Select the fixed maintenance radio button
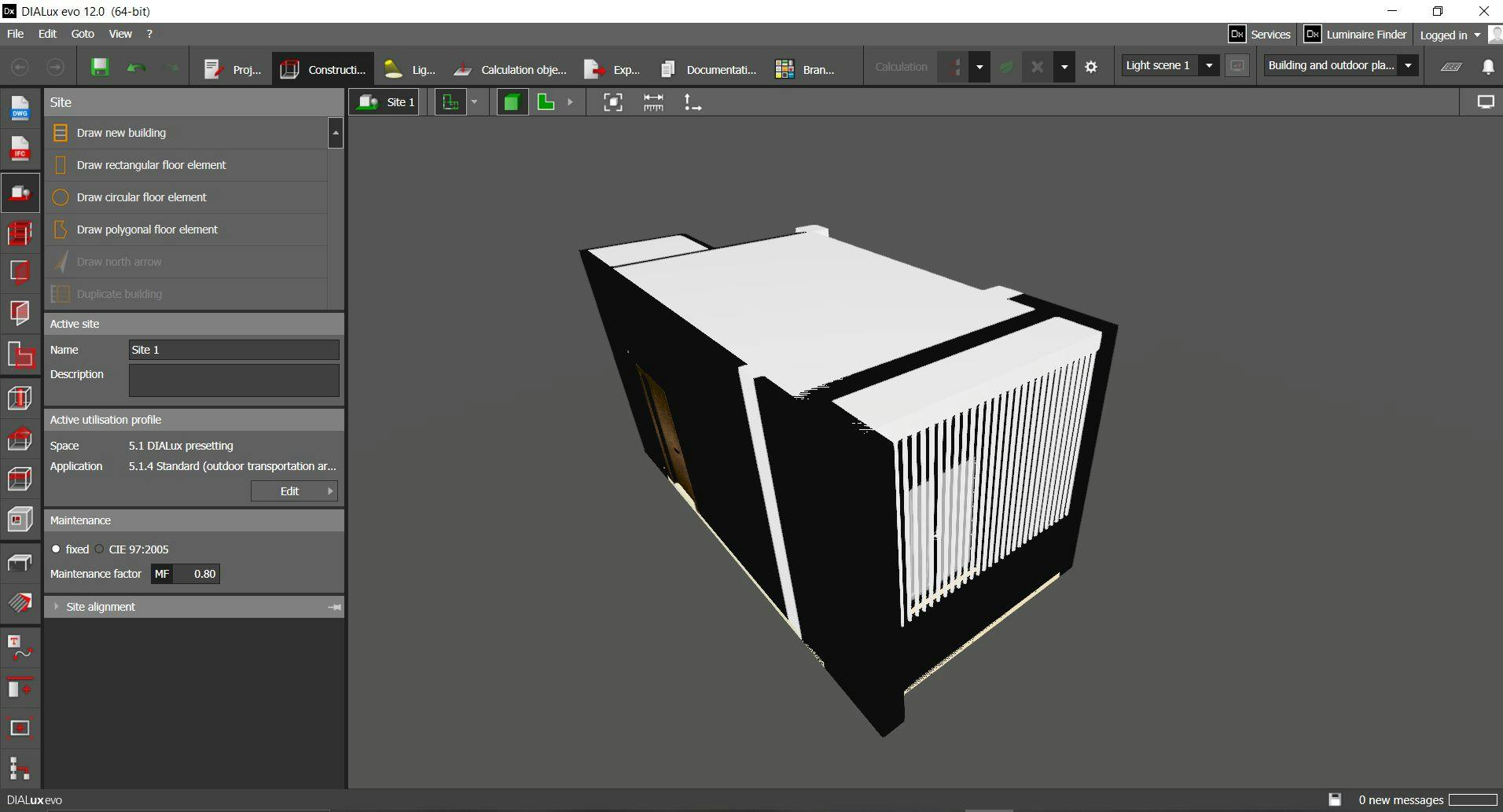This screenshot has width=1503, height=812. [56, 549]
